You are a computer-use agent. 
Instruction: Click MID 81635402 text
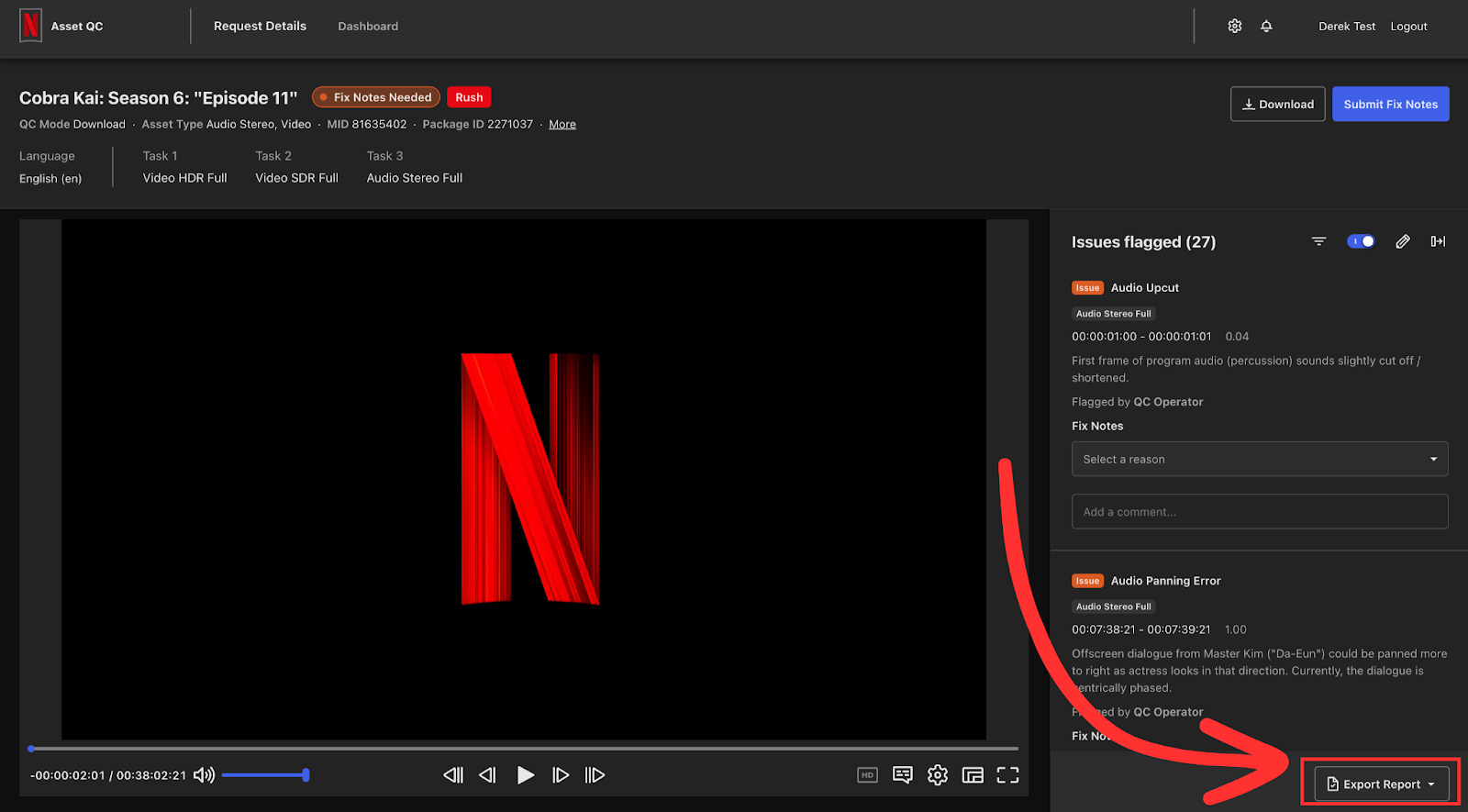coord(367,124)
